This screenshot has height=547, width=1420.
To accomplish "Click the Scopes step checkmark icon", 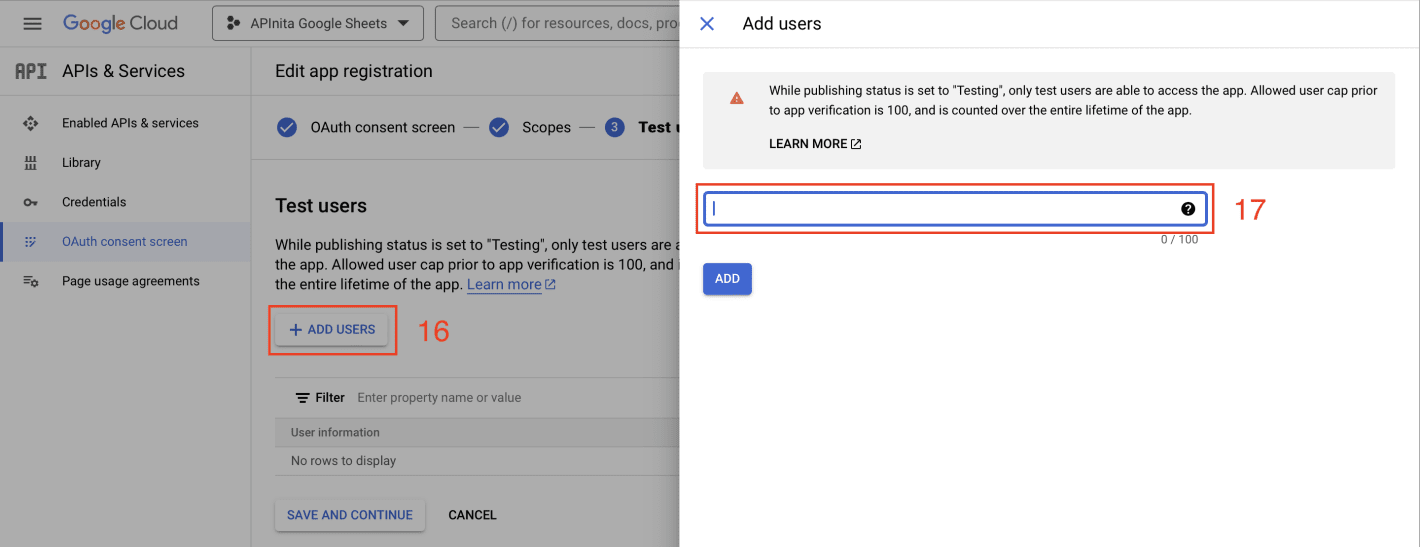I will tap(499, 127).
